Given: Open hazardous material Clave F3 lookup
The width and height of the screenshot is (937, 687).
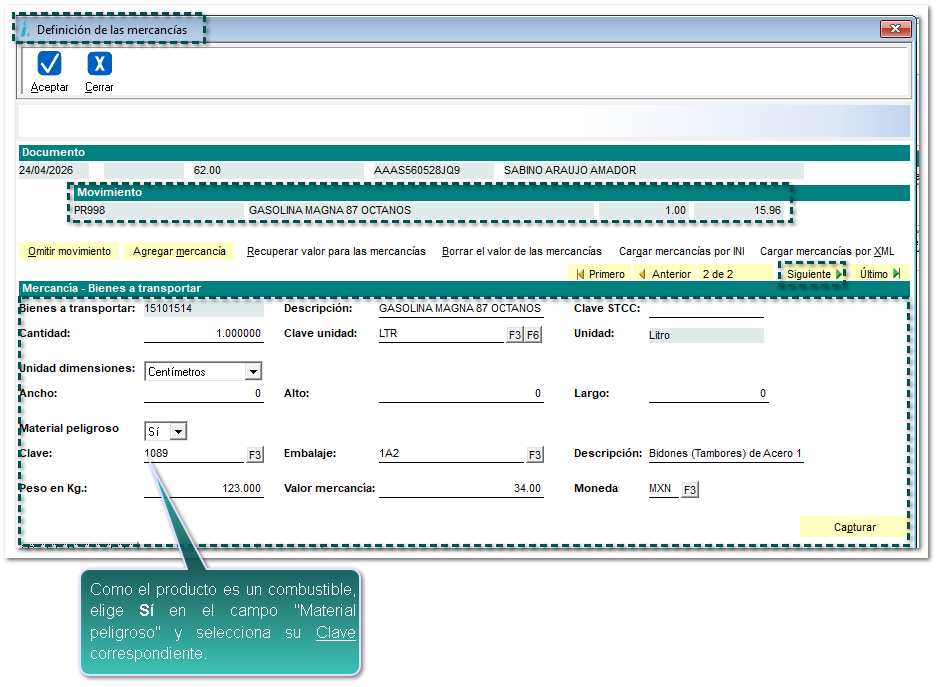Looking at the screenshot, I should point(255,455).
